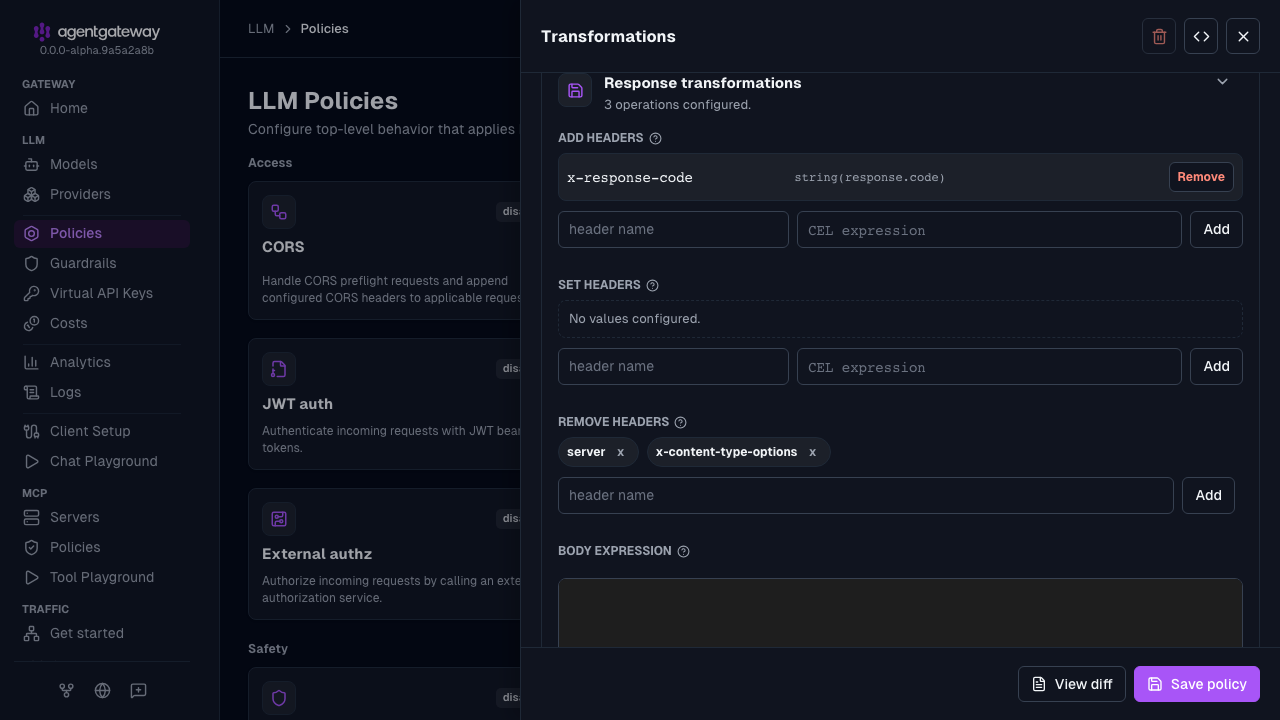The height and width of the screenshot is (720, 1280).
Task: Open Logs in the sidebar
Action: tap(102, 392)
